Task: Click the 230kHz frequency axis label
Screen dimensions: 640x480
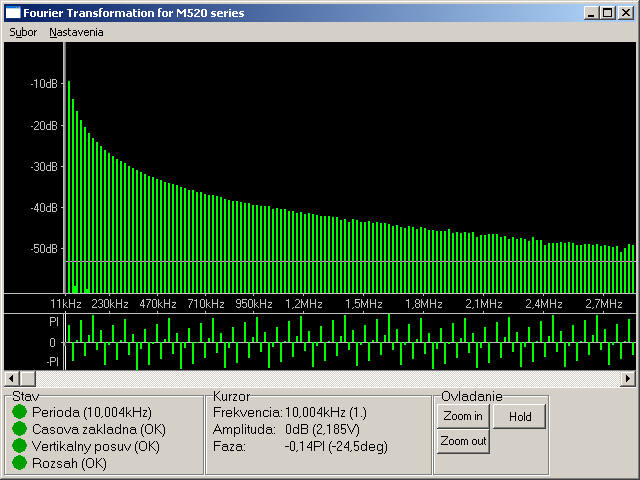Action: pyautogui.click(x=110, y=304)
